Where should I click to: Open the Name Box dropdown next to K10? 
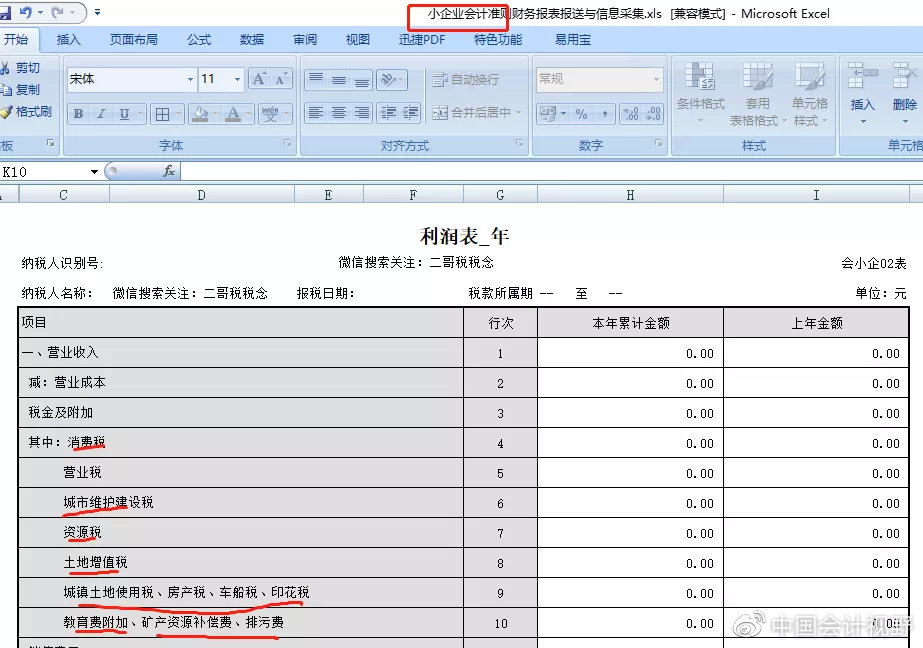(94, 172)
